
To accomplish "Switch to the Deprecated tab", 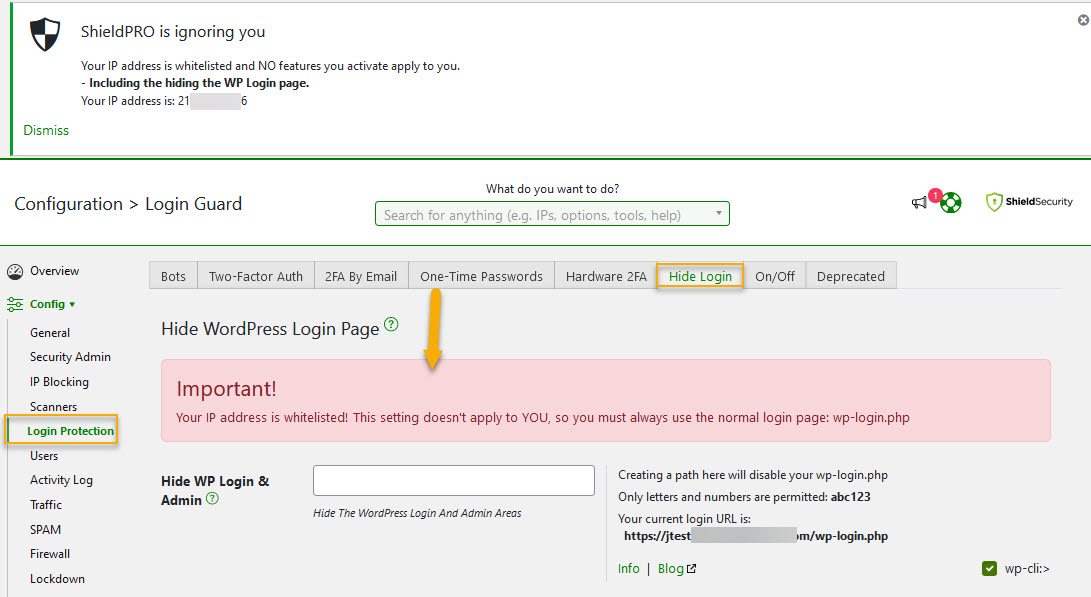I will click(851, 276).
